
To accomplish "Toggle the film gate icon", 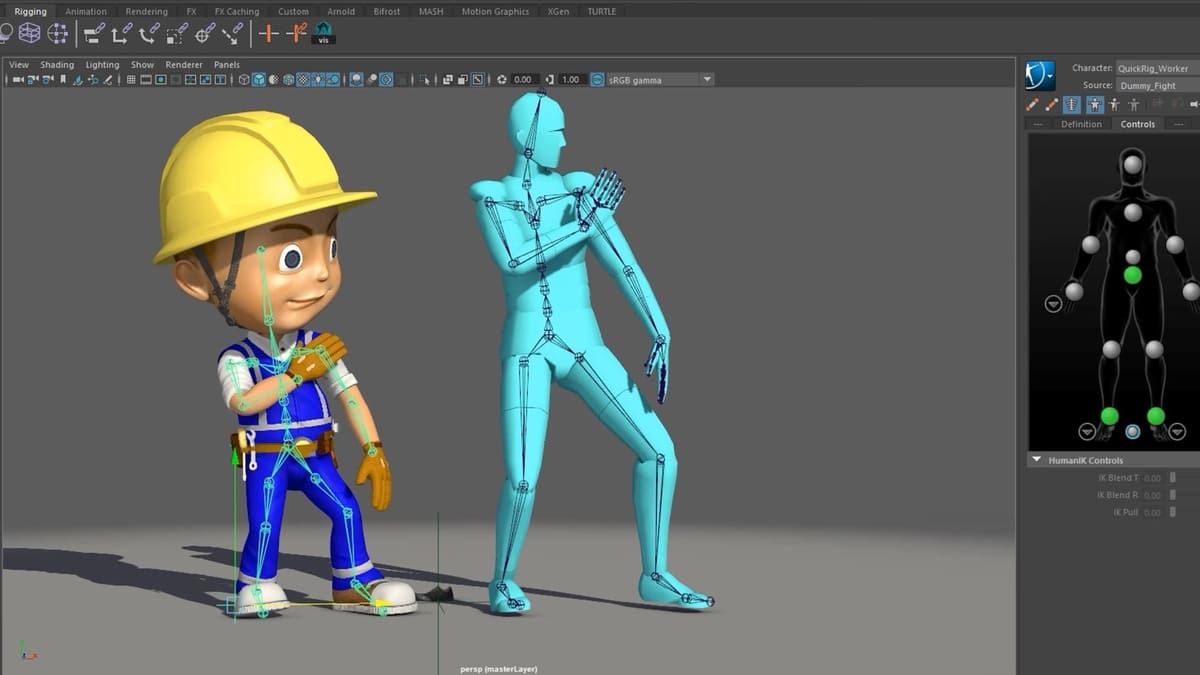I will coord(146,79).
